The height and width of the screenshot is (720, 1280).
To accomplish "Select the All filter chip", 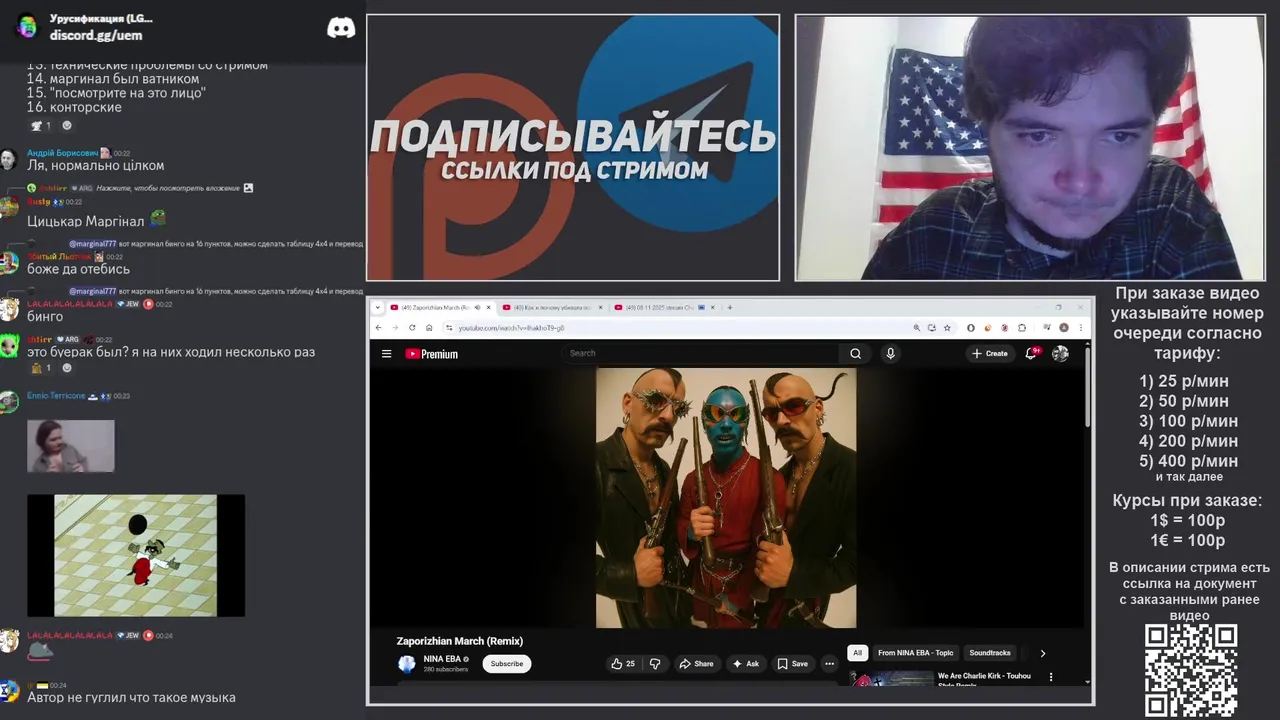I will (857, 653).
